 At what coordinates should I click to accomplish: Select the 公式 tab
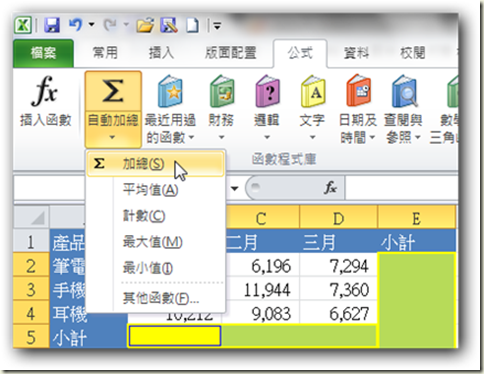(x=300, y=53)
